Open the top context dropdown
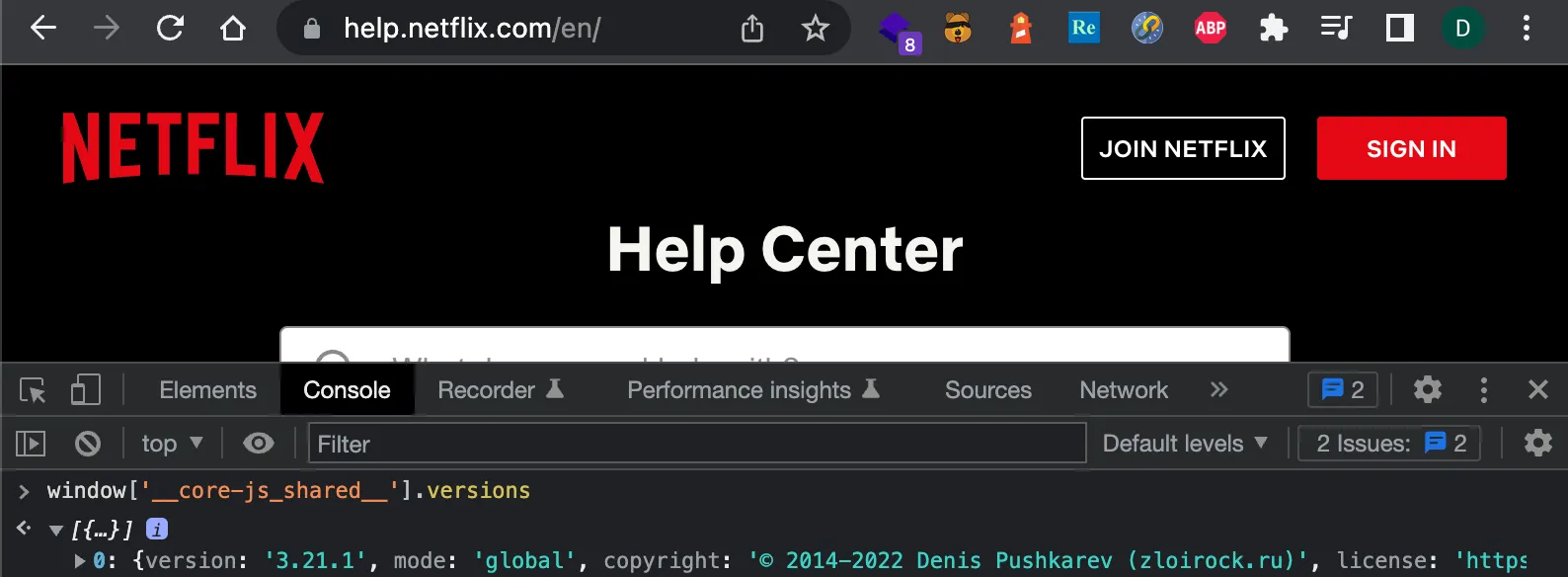 (172, 444)
